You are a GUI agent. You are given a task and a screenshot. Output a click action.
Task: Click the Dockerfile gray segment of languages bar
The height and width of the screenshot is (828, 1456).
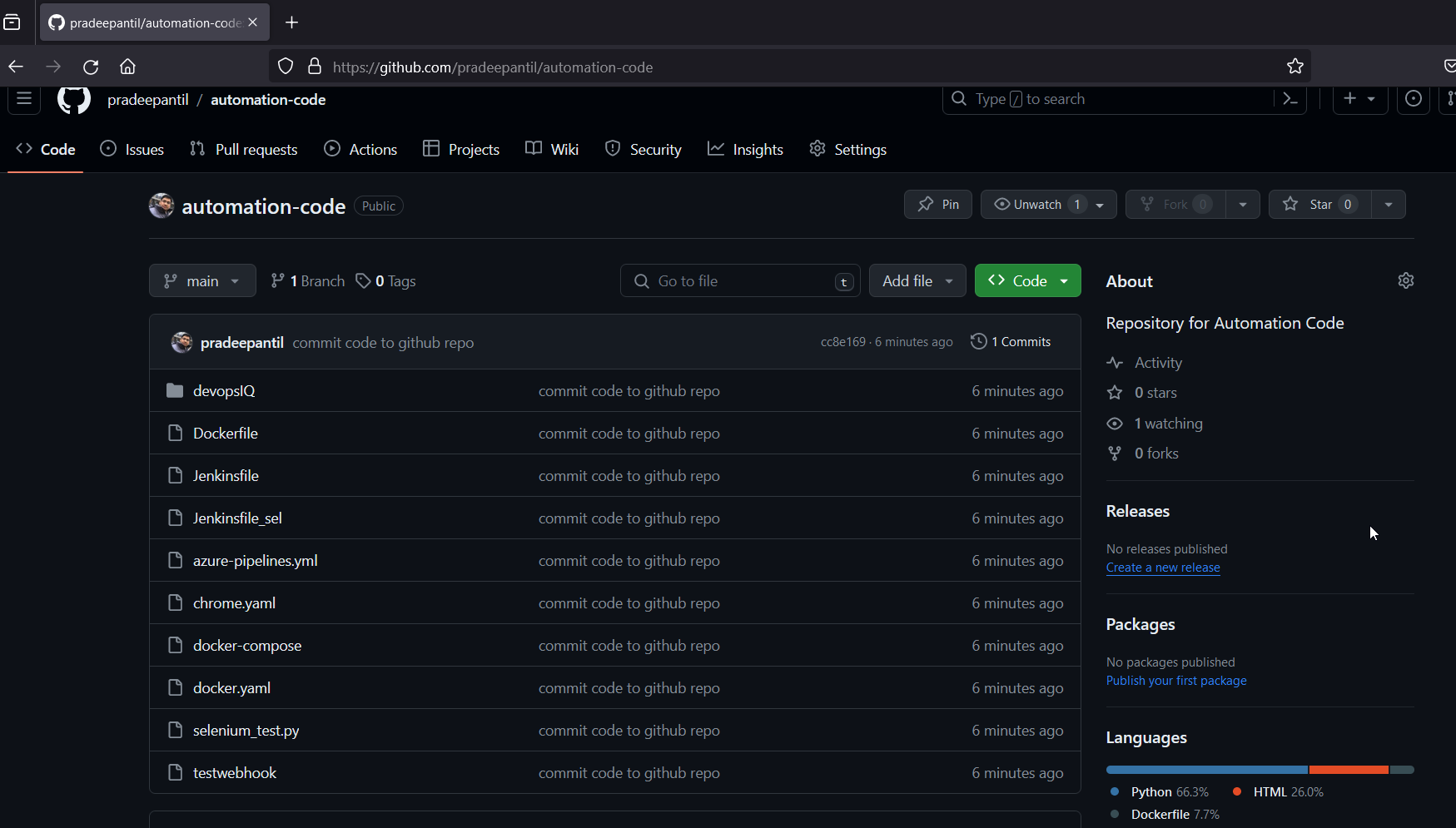(x=1402, y=770)
